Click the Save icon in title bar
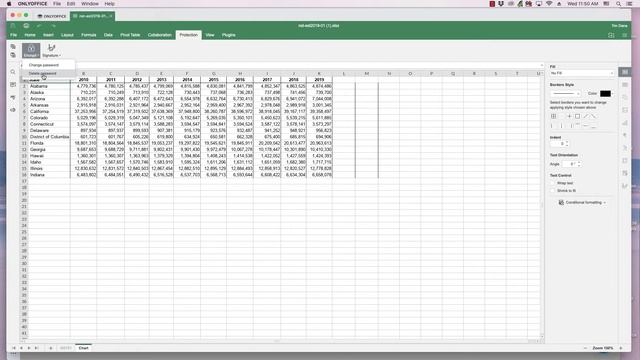 (x=13, y=26)
